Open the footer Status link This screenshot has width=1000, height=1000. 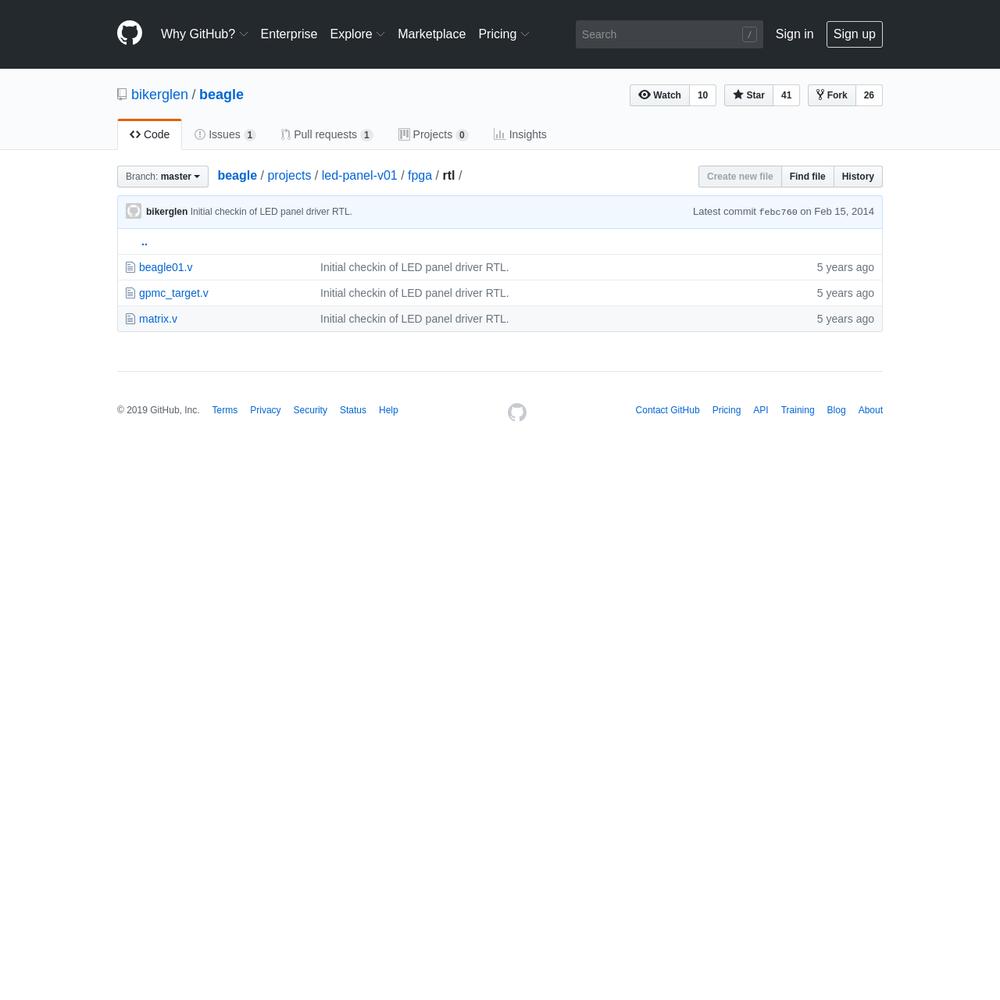click(353, 410)
